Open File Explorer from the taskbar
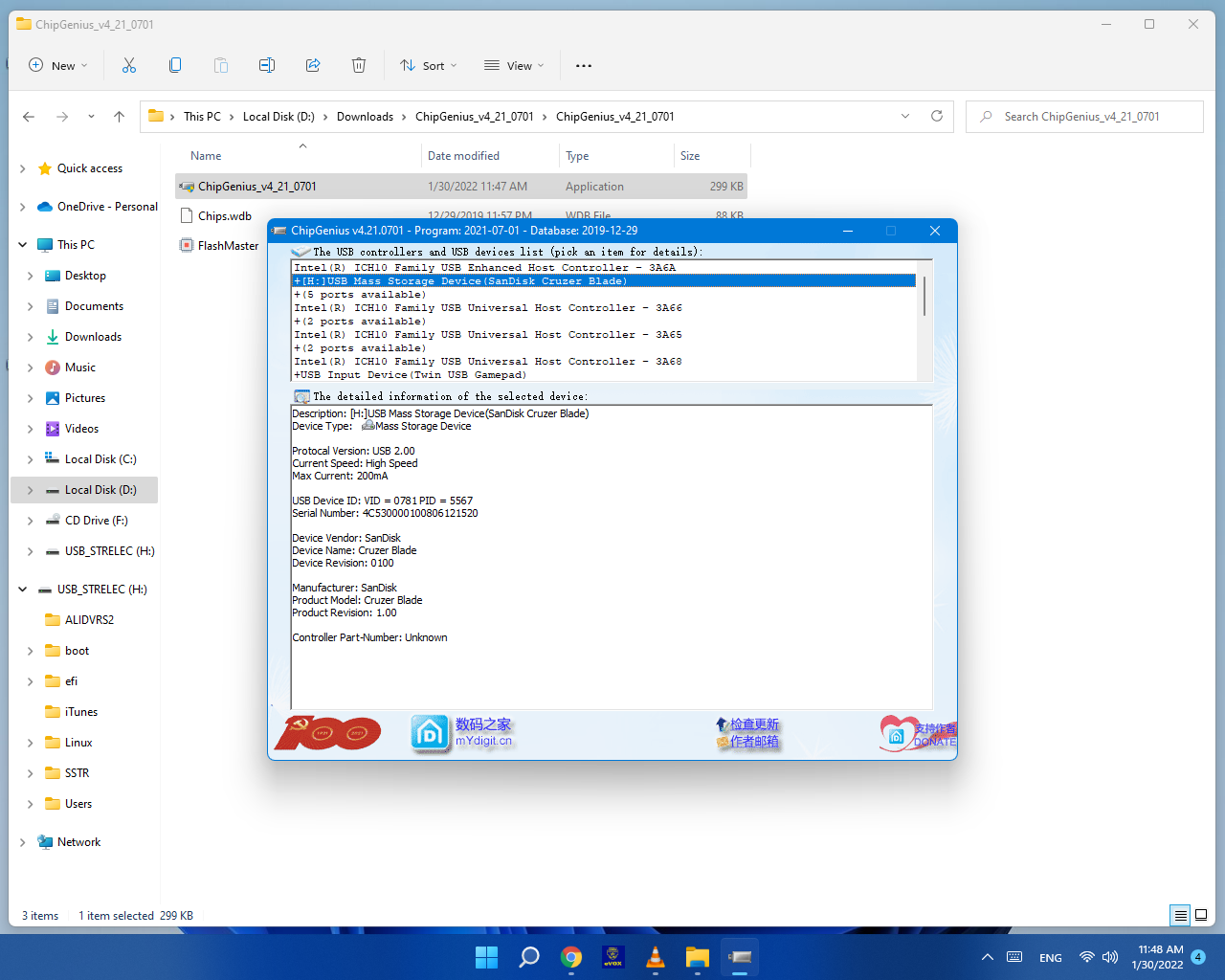This screenshot has height=980, width=1225. (x=698, y=957)
